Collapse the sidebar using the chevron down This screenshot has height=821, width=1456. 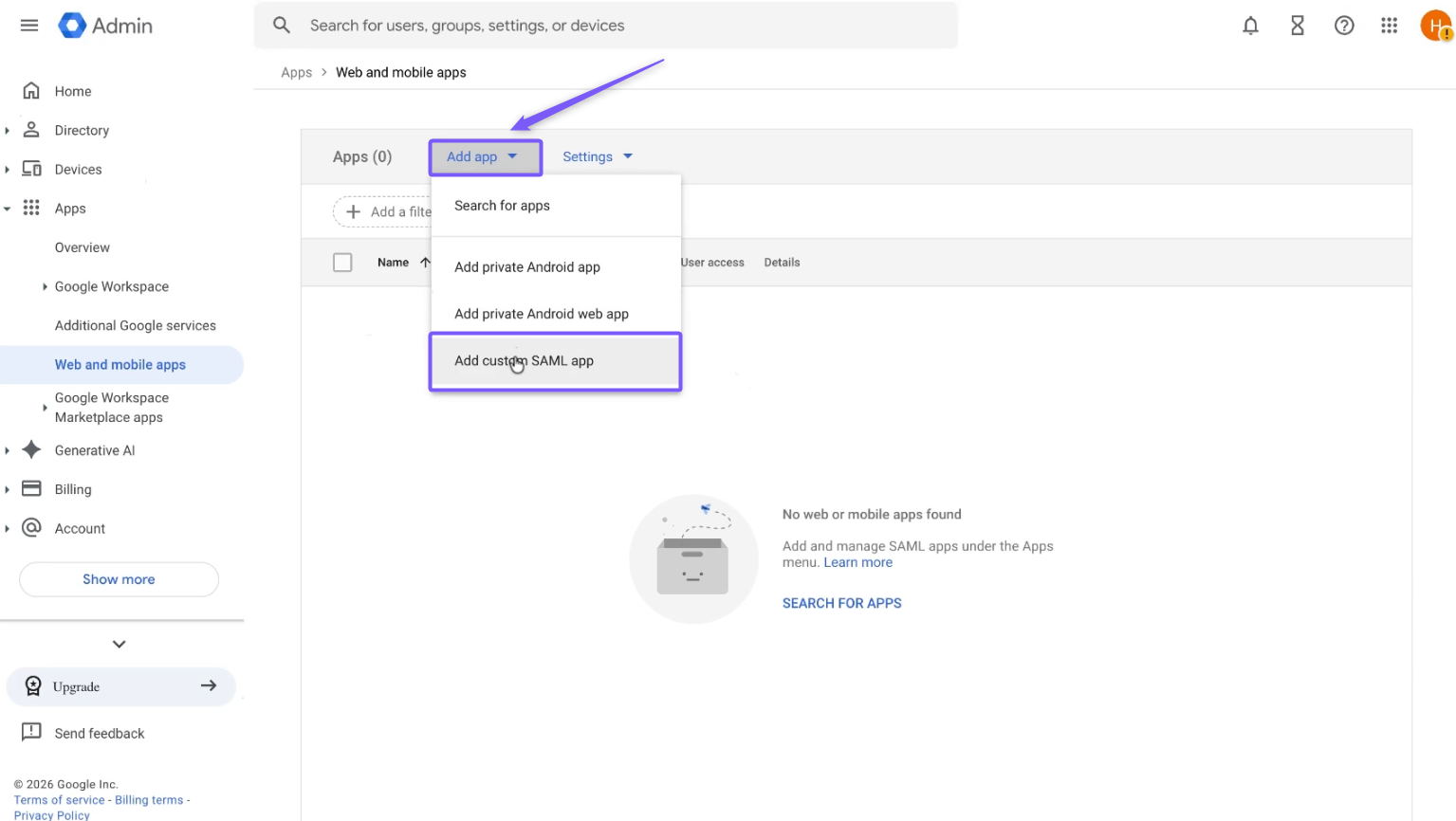(119, 644)
